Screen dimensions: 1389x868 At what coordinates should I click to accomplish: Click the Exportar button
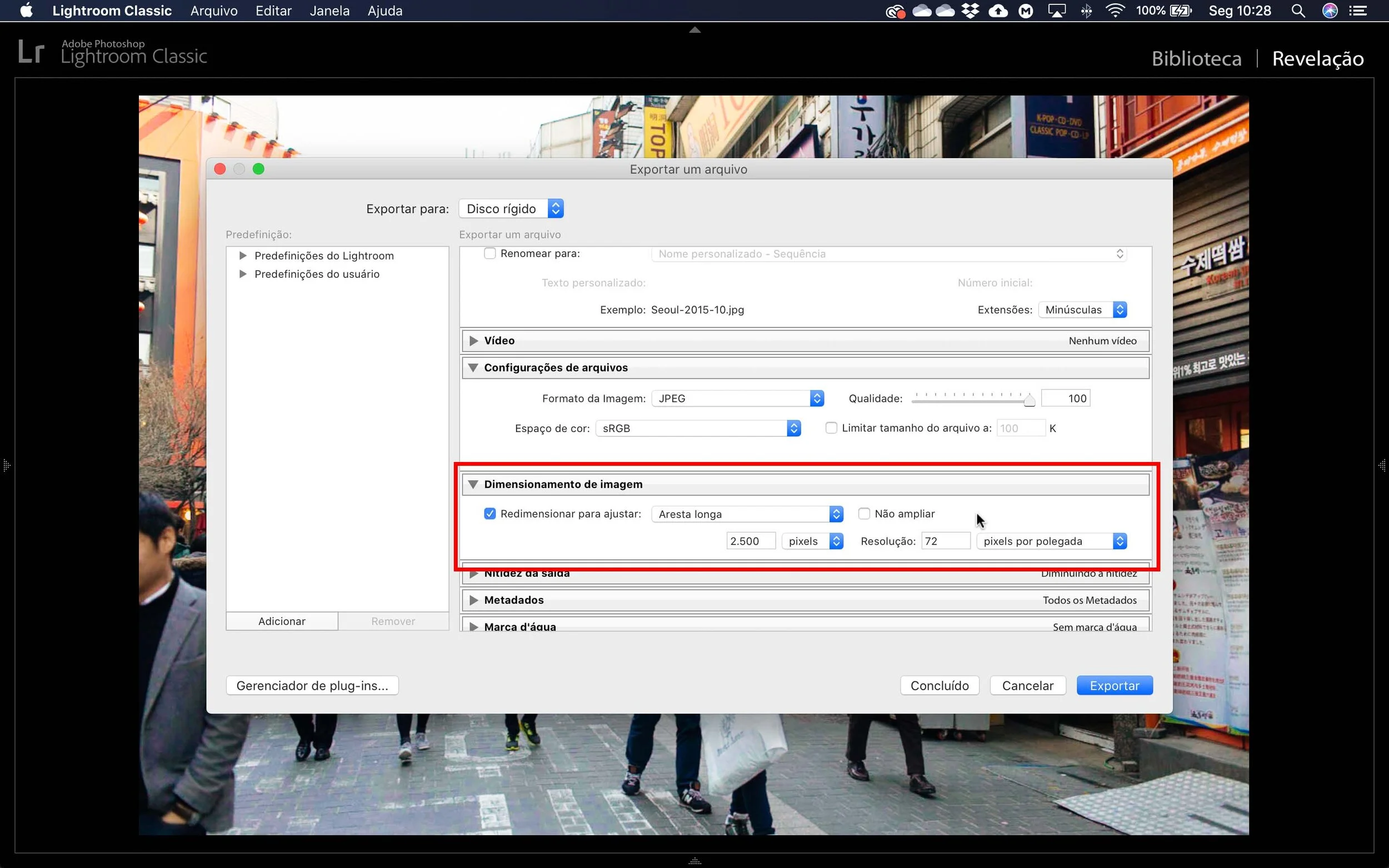pos(1114,685)
